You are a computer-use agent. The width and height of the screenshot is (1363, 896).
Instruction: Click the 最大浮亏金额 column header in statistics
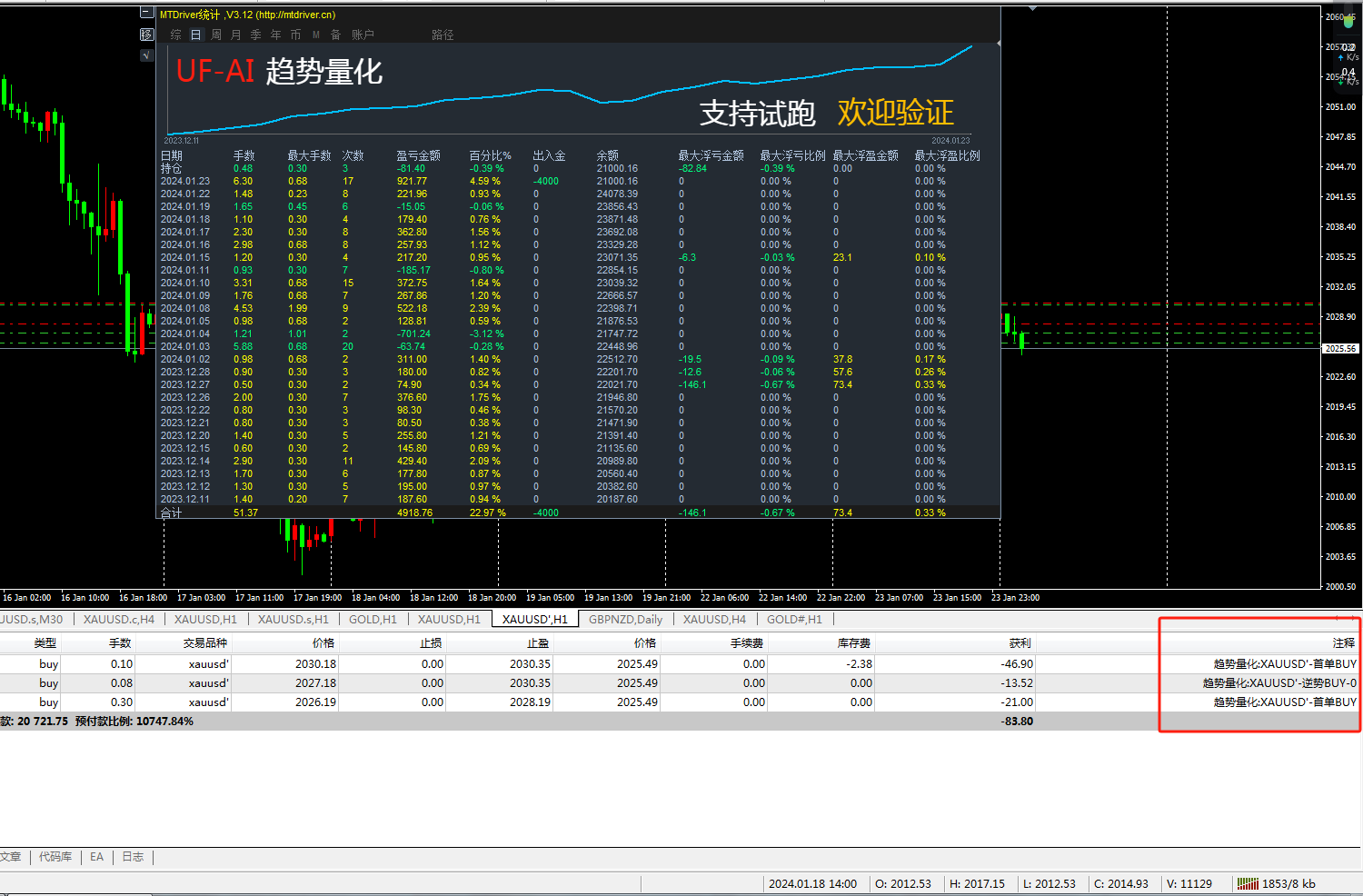[x=711, y=155]
